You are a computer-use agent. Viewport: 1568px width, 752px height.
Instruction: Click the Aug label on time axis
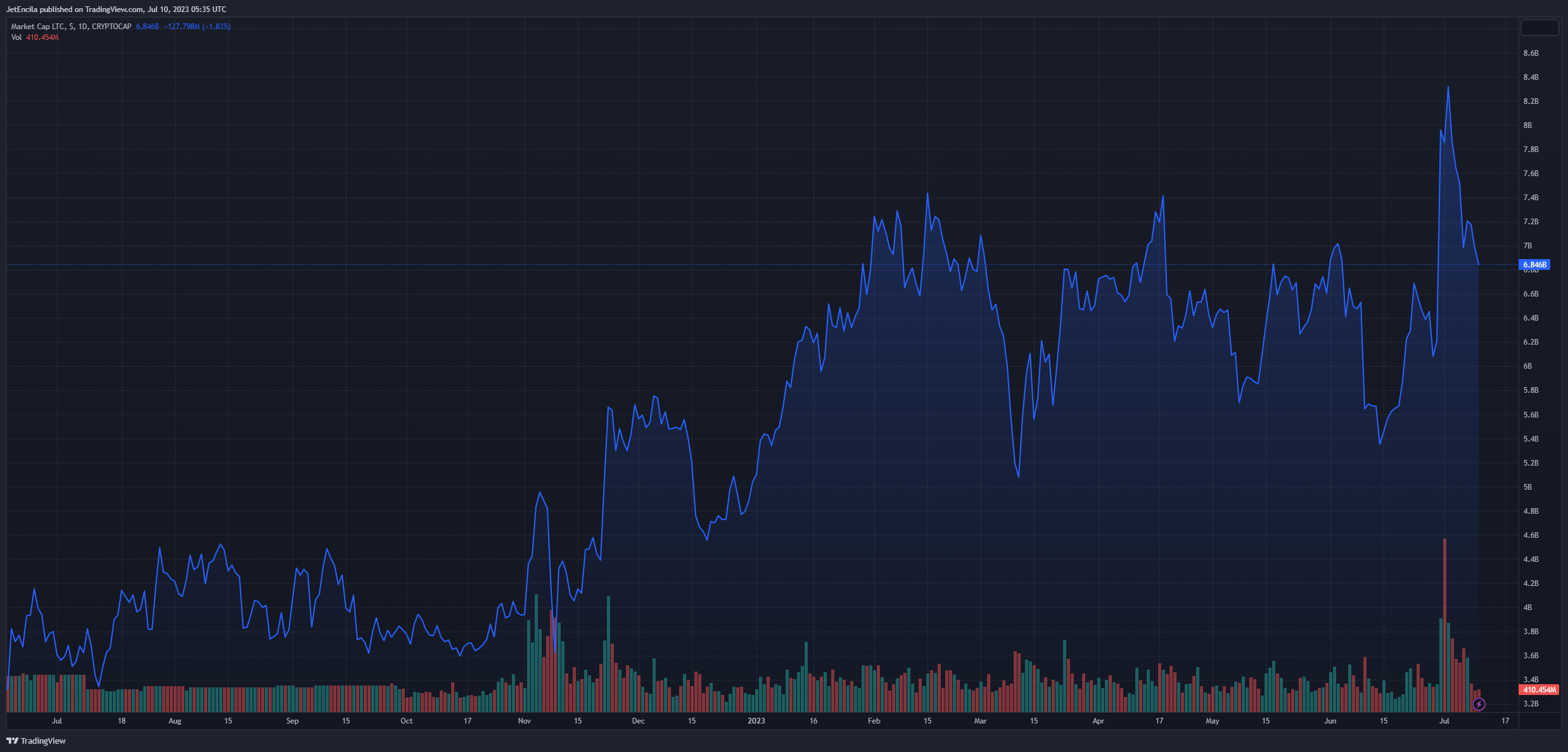175,721
